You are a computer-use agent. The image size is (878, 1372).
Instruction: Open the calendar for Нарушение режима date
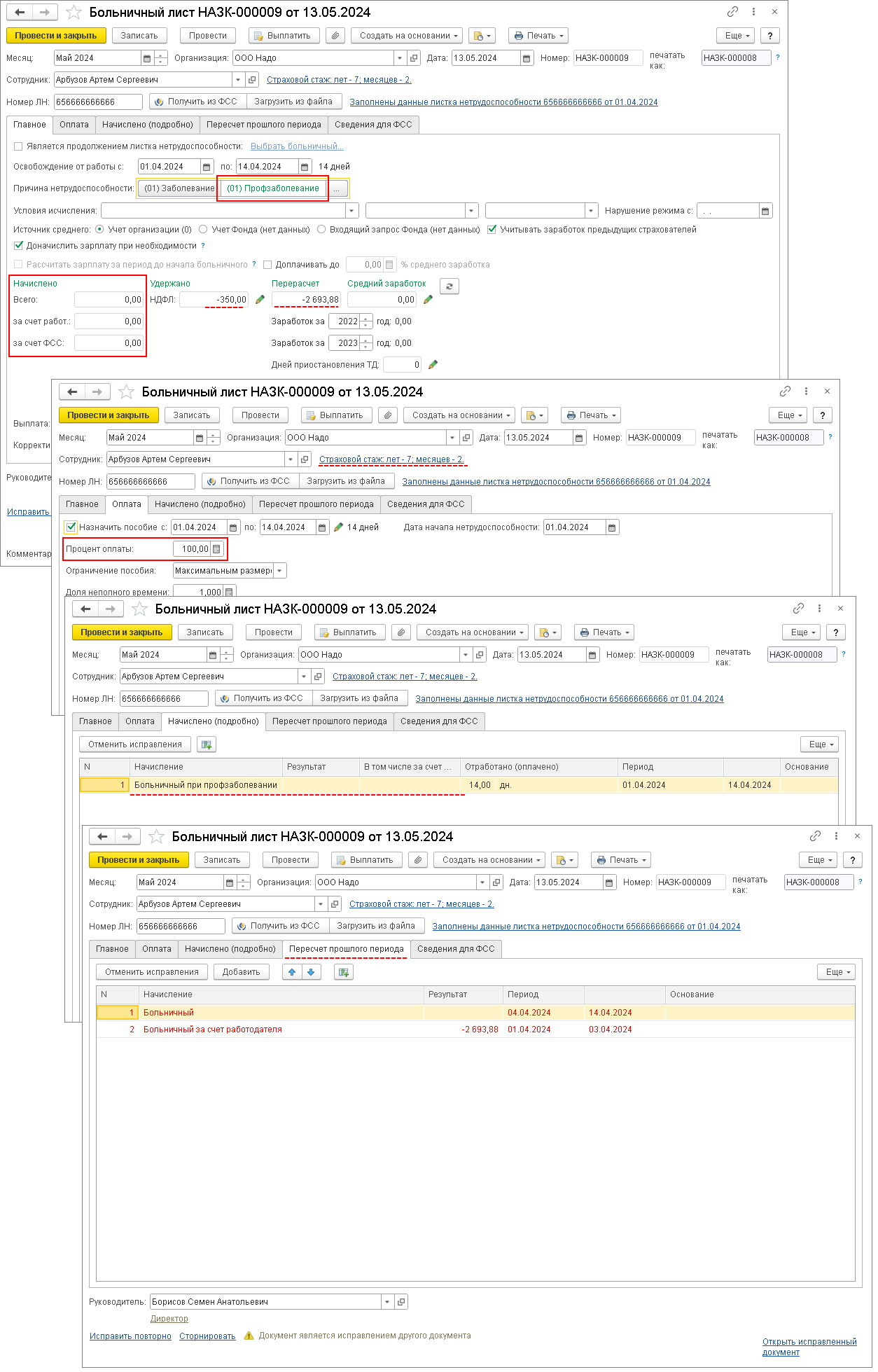[x=765, y=211]
